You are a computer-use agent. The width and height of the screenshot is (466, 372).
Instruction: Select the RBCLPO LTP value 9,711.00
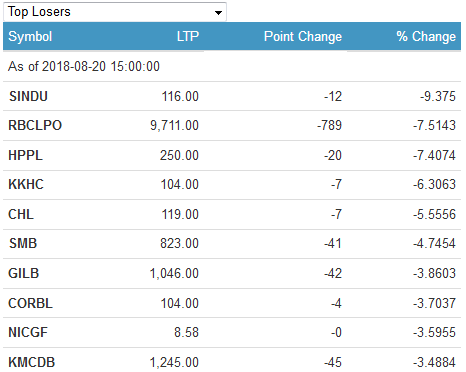point(174,126)
